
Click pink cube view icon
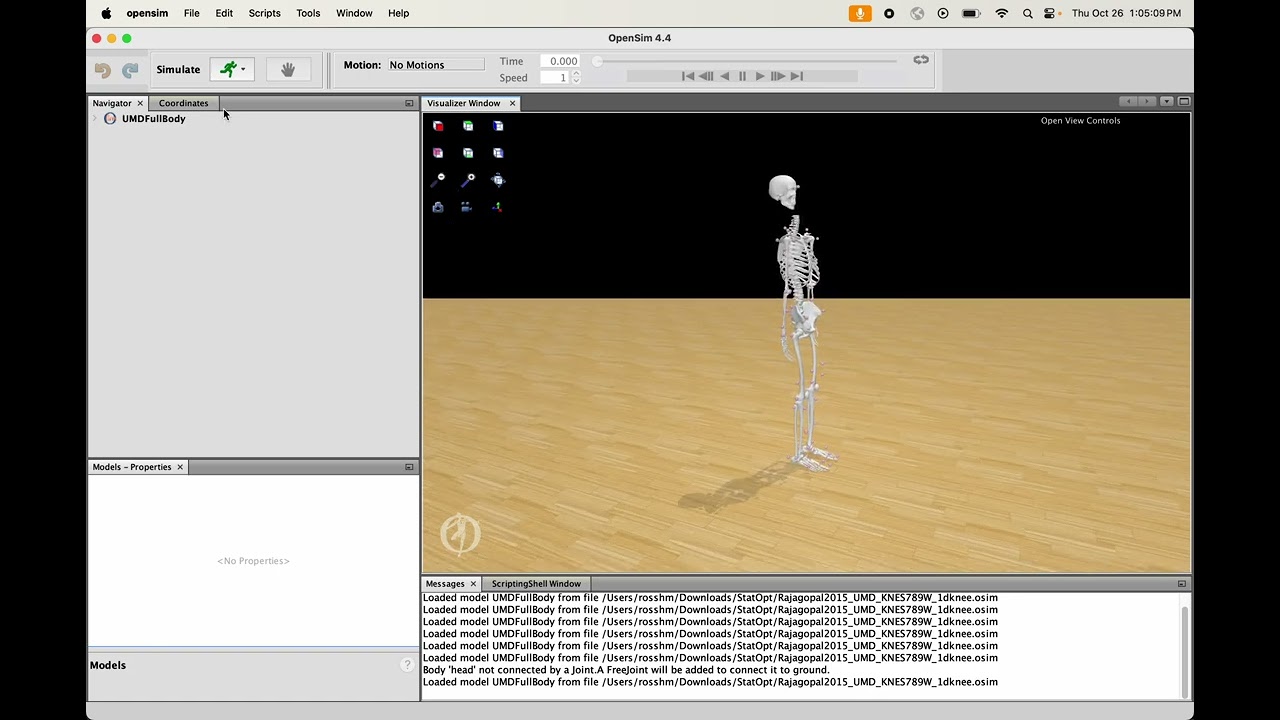pyautogui.click(x=438, y=153)
